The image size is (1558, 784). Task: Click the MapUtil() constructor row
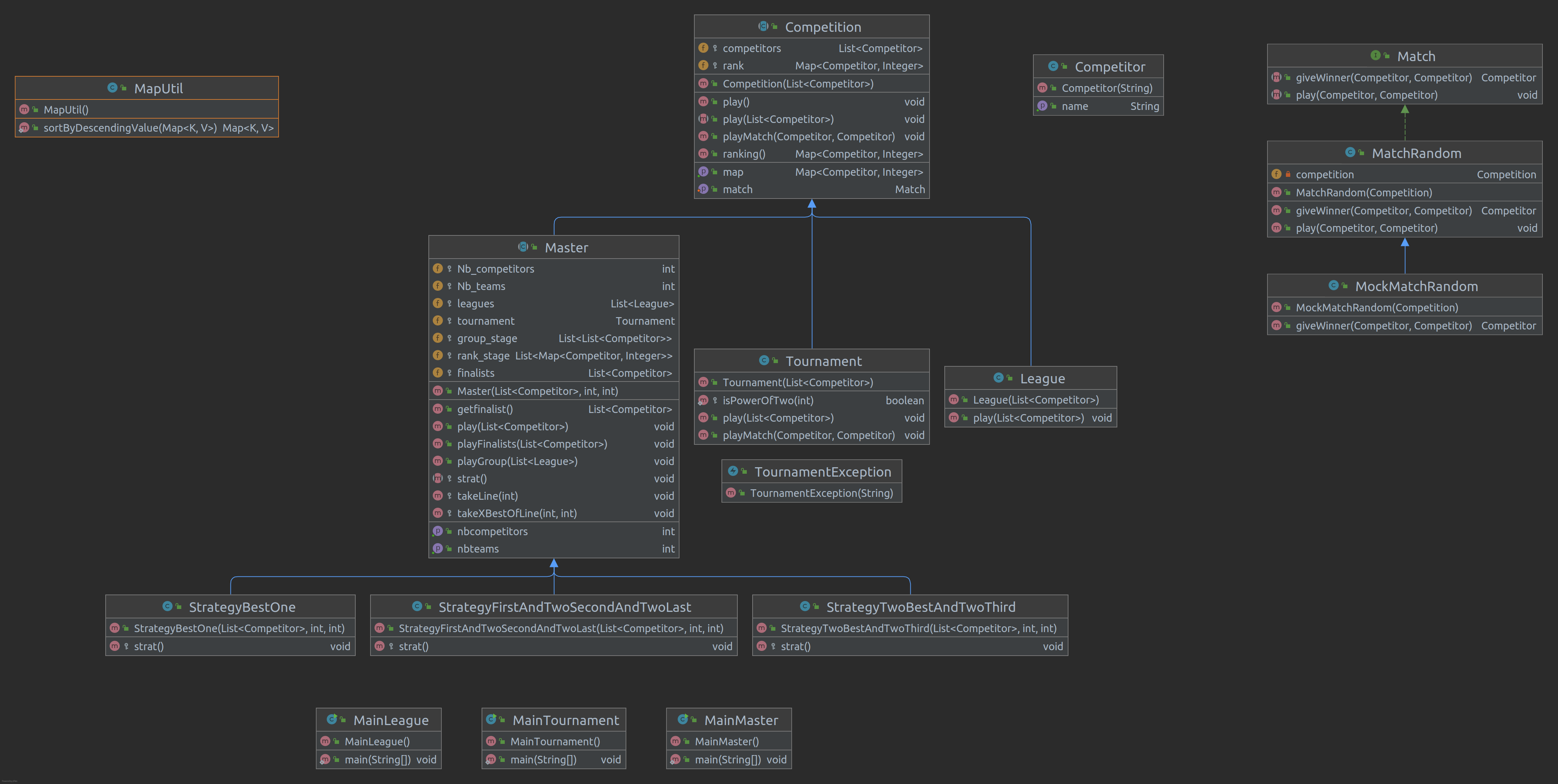(147, 110)
